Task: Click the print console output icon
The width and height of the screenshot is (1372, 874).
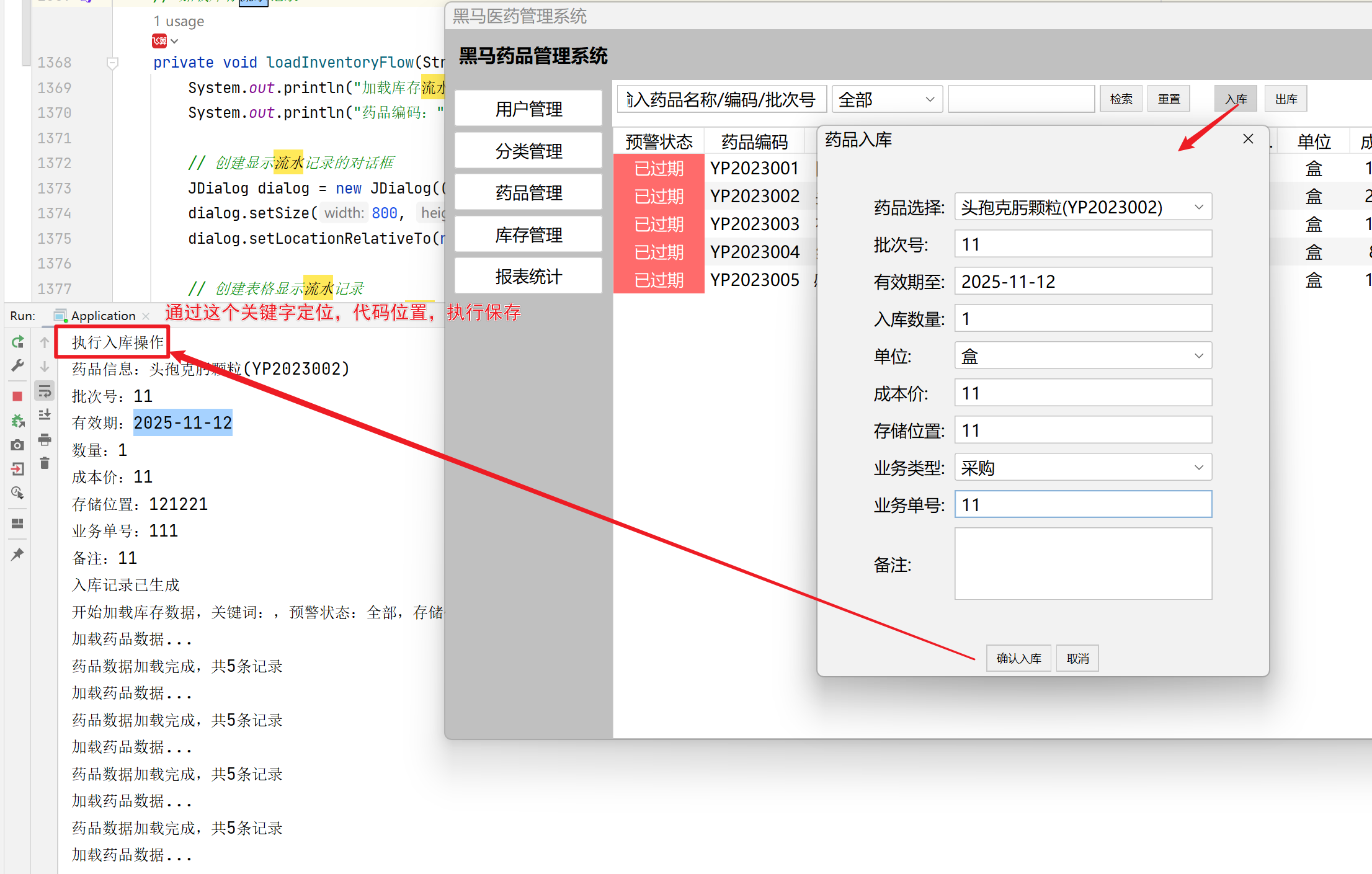Action: tap(45, 440)
